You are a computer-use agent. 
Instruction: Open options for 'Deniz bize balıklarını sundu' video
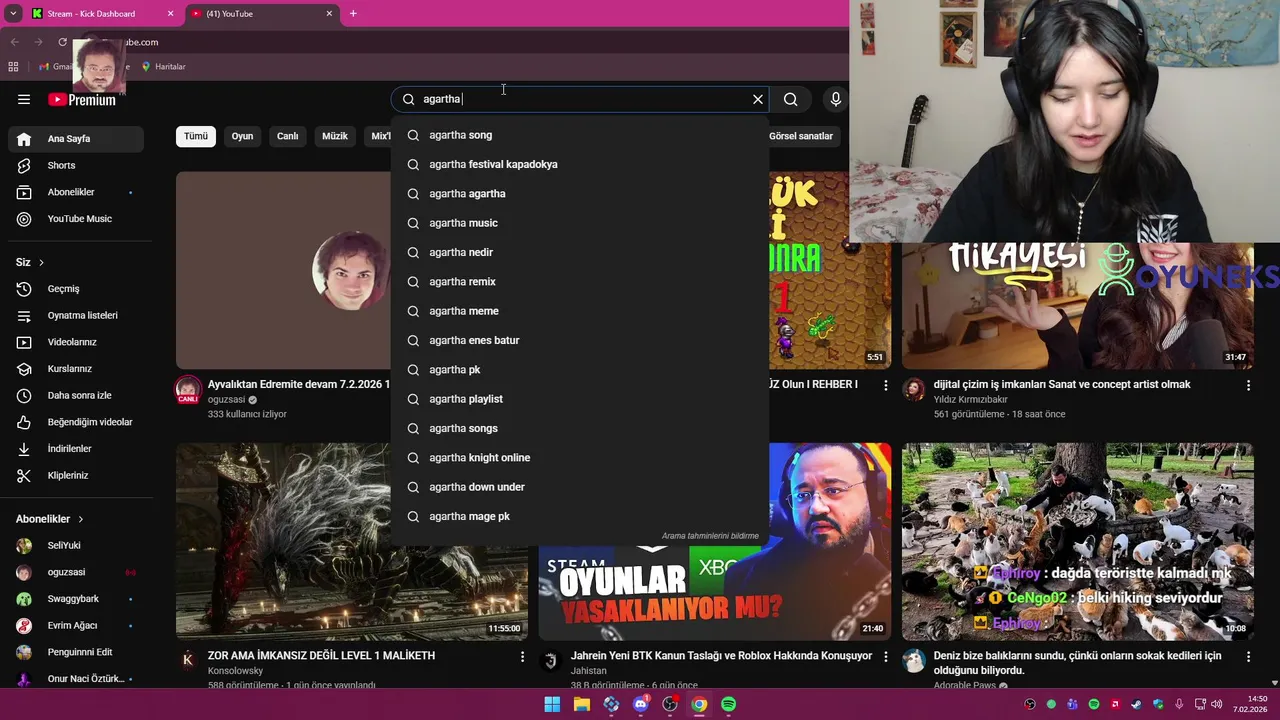[1248, 657]
